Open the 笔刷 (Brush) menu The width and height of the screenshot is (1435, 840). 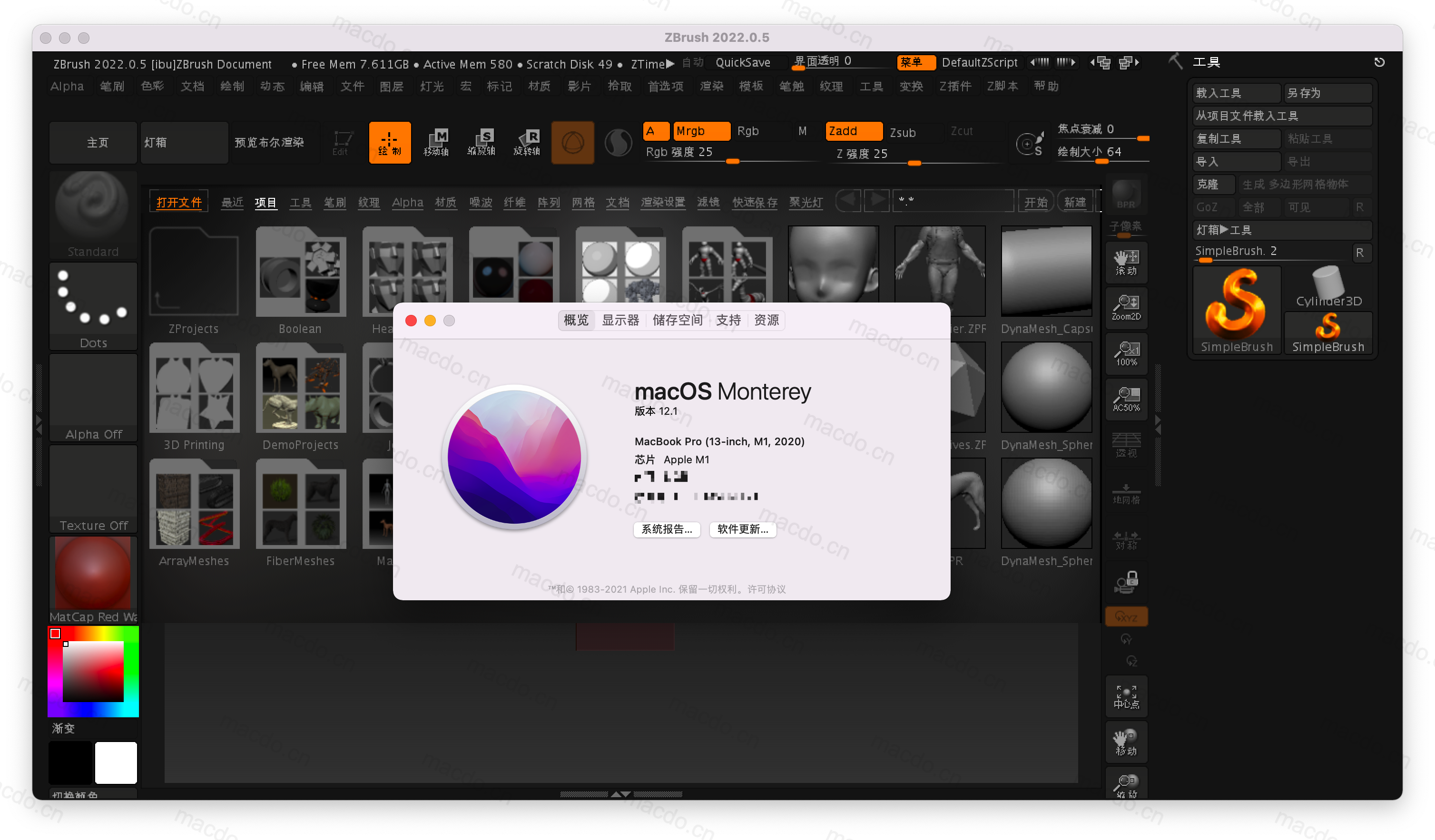pyautogui.click(x=112, y=87)
